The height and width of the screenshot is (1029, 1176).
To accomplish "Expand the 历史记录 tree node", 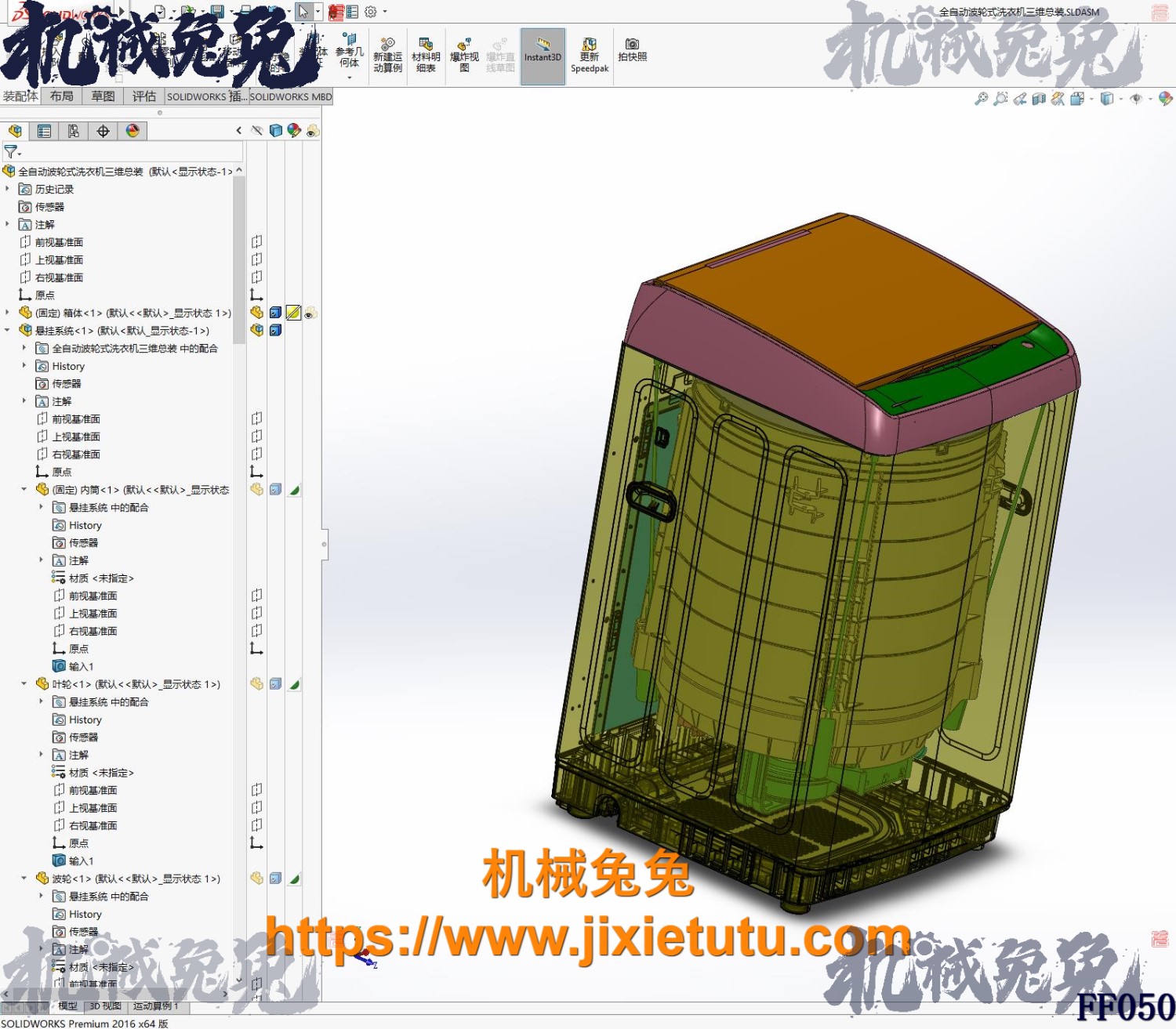I will point(8,189).
